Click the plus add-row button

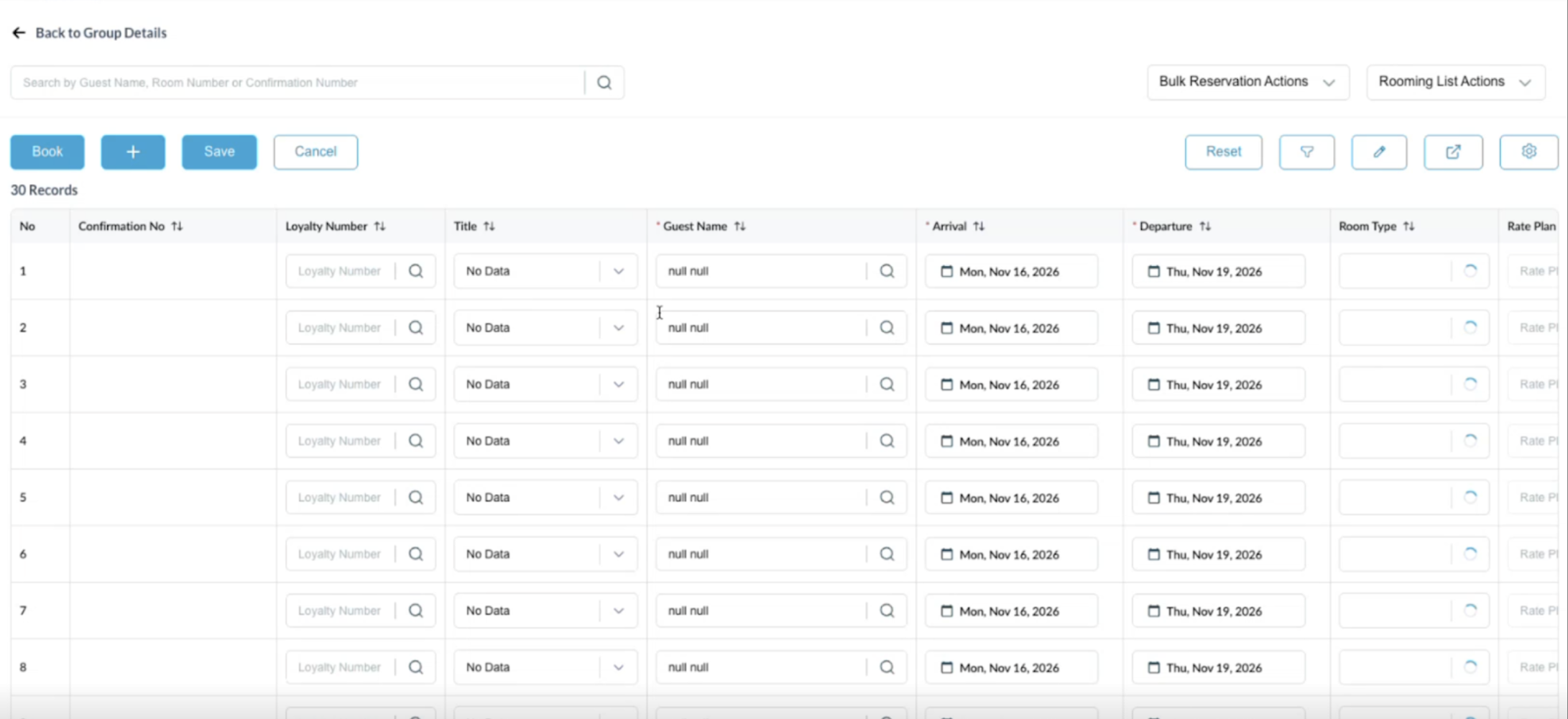point(133,152)
